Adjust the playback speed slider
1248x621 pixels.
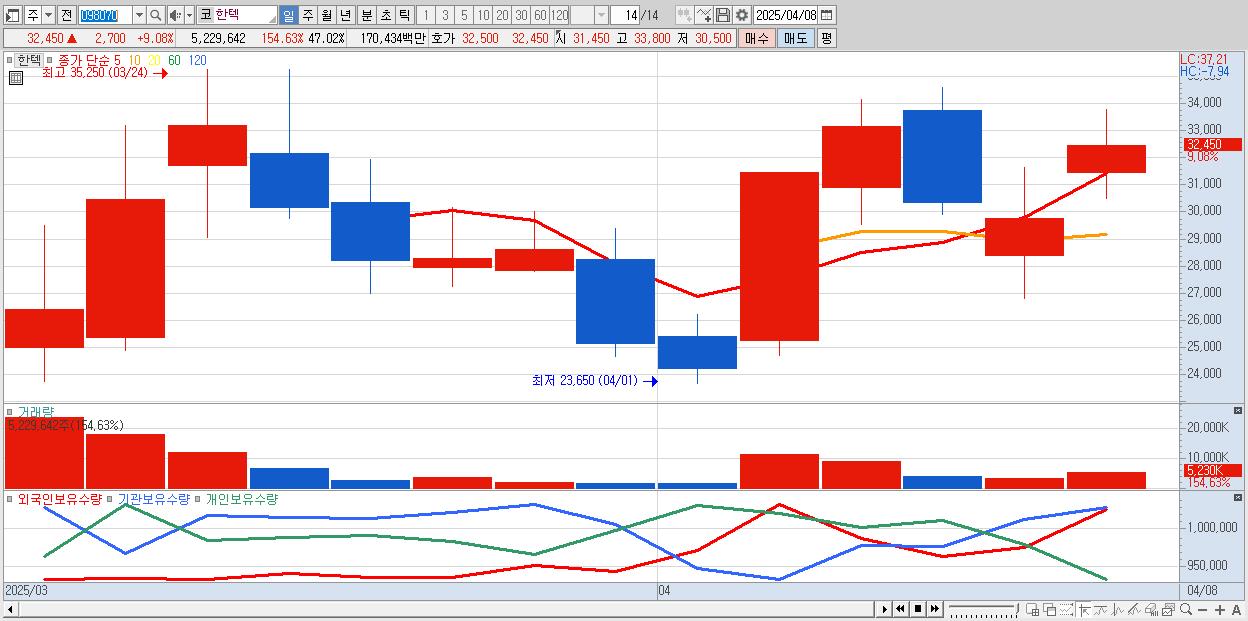click(x=984, y=609)
